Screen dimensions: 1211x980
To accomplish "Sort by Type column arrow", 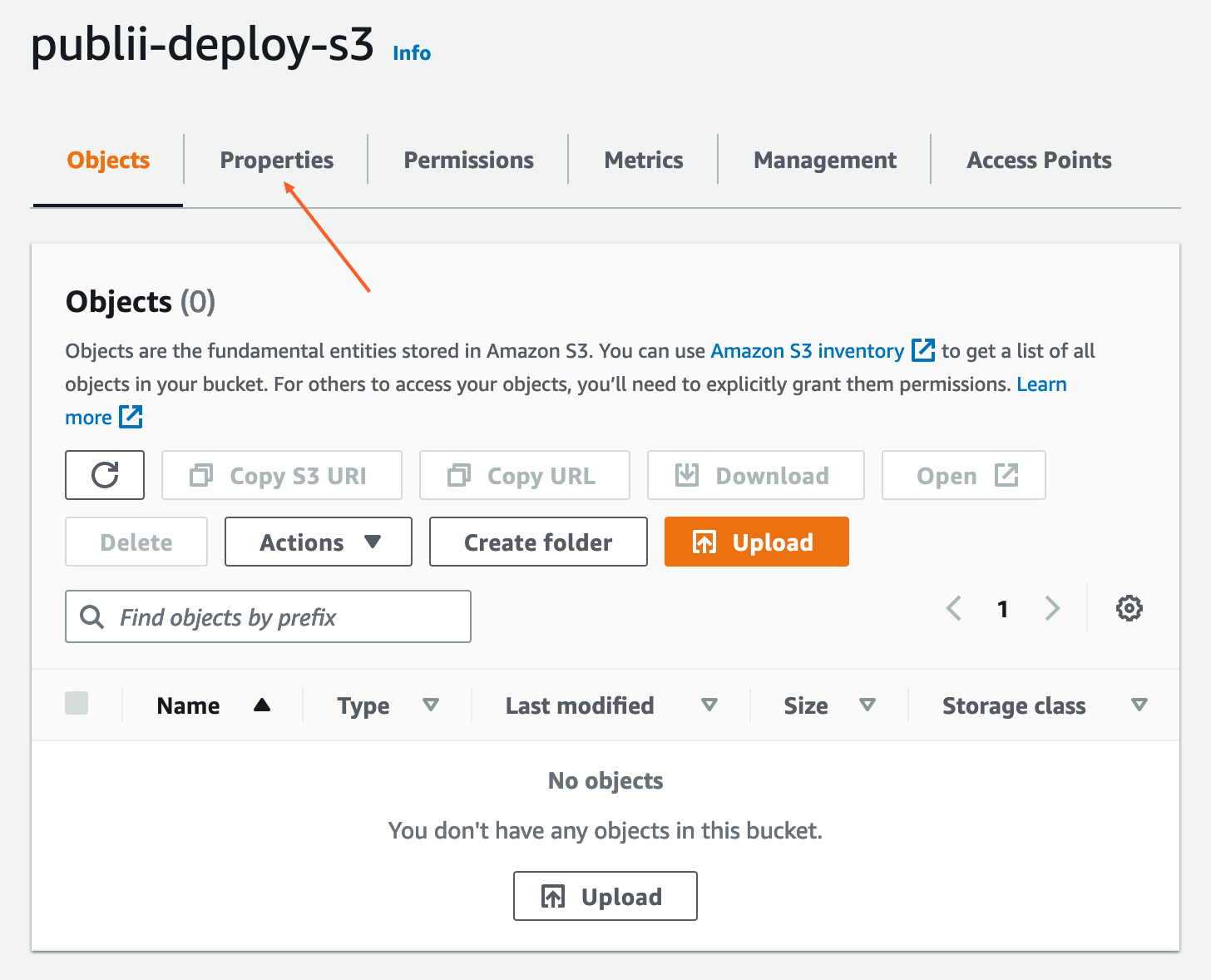I will tap(431, 705).
